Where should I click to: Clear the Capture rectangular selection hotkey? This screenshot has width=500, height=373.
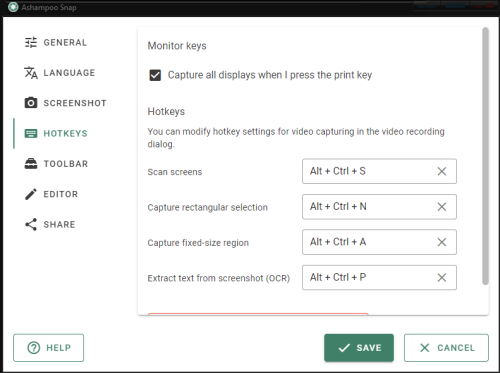tap(442, 207)
